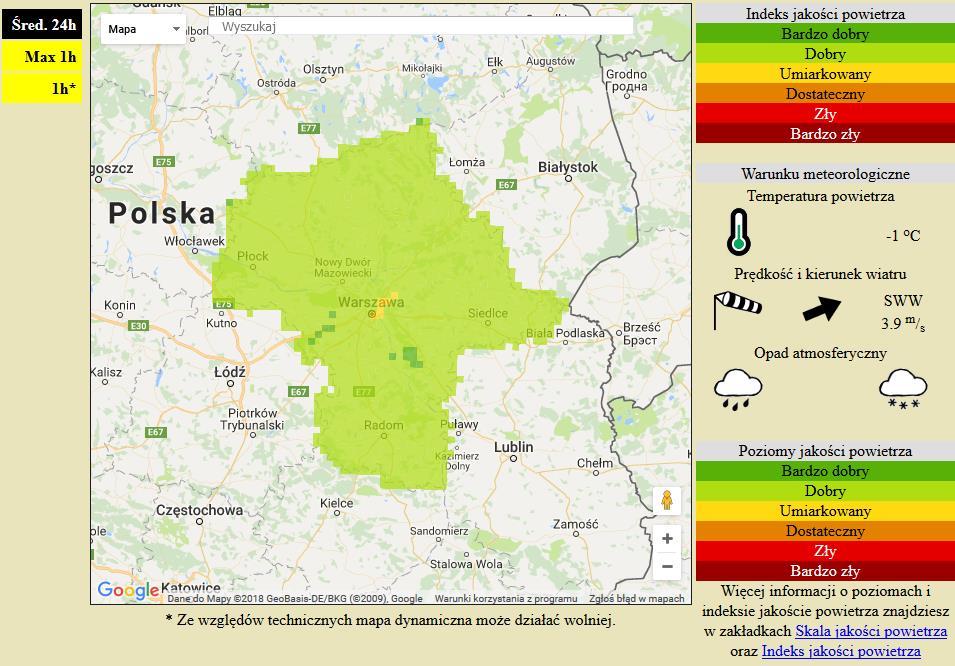The width and height of the screenshot is (955, 666).
Task: Click the Płock city label
Action: click(253, 256)
